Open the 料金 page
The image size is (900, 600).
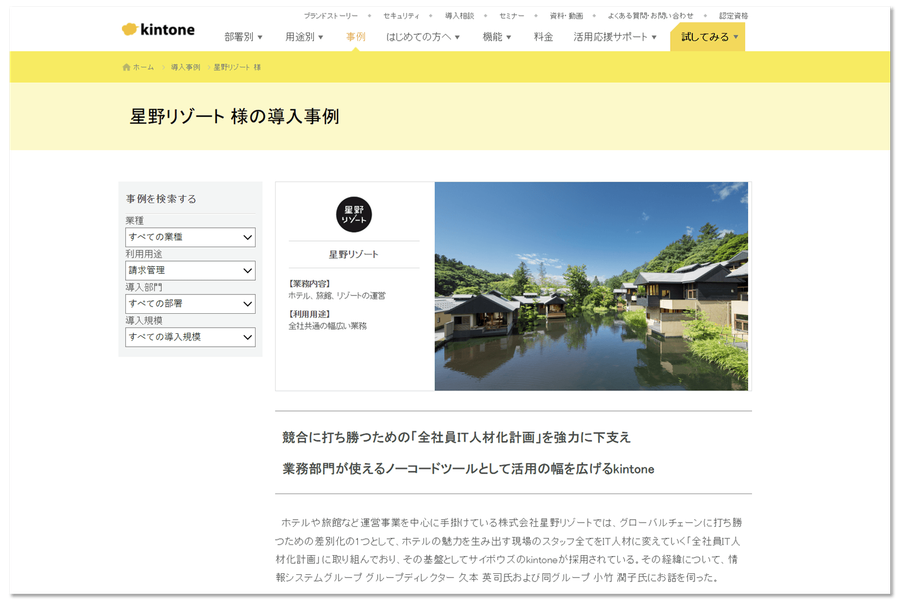pyautogui.click(x=543, y=37)
